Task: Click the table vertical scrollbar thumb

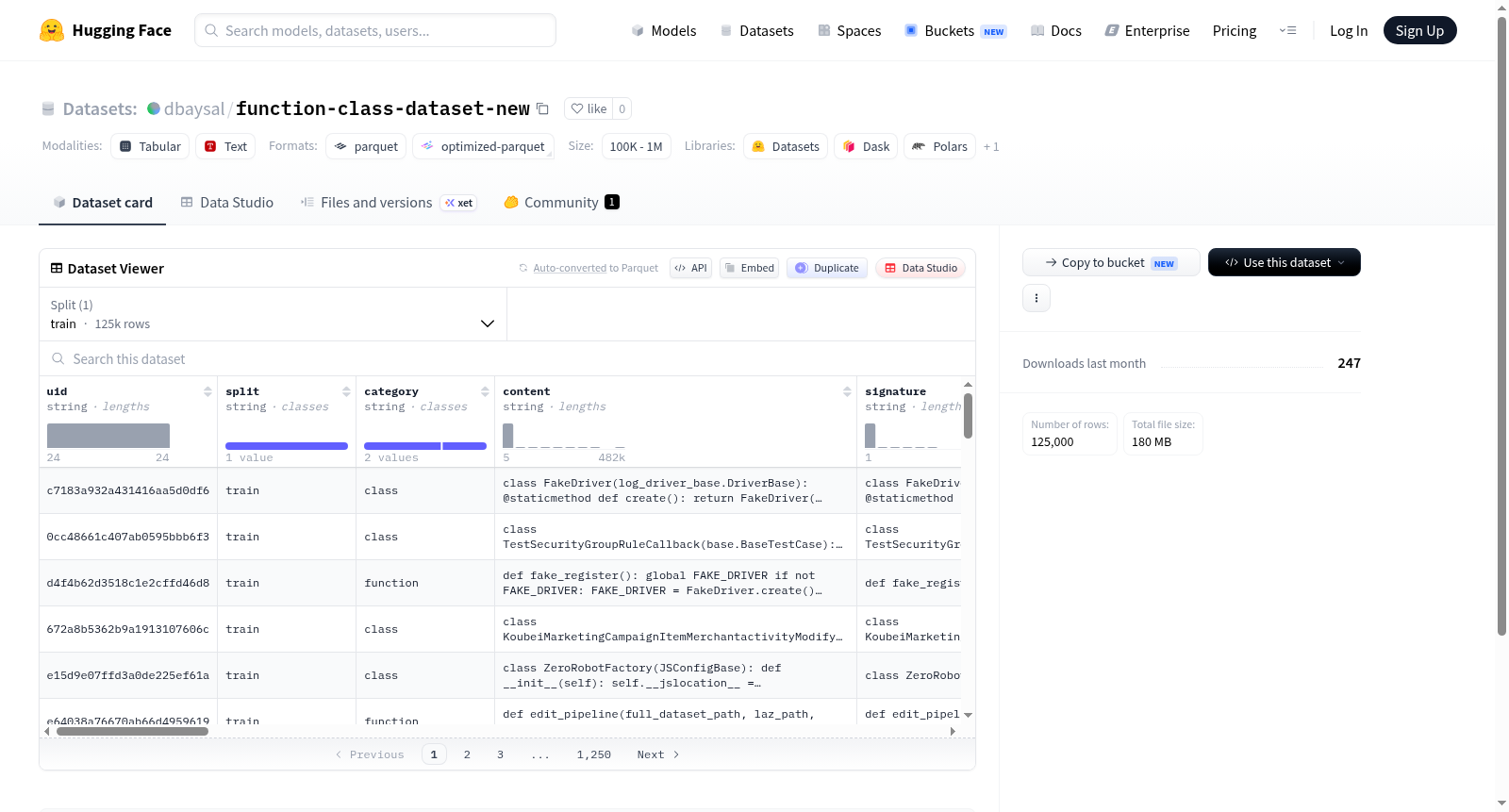Action: tap(968, 416)
